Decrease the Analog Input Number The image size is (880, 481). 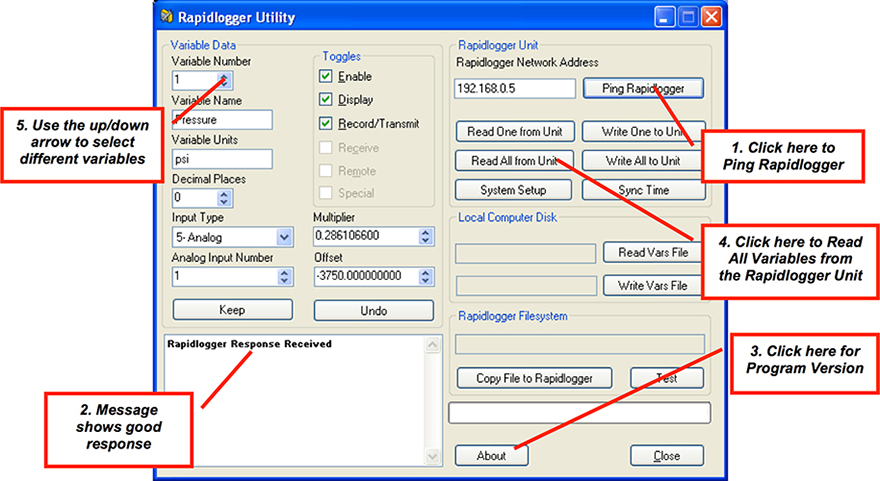(285, 280)
